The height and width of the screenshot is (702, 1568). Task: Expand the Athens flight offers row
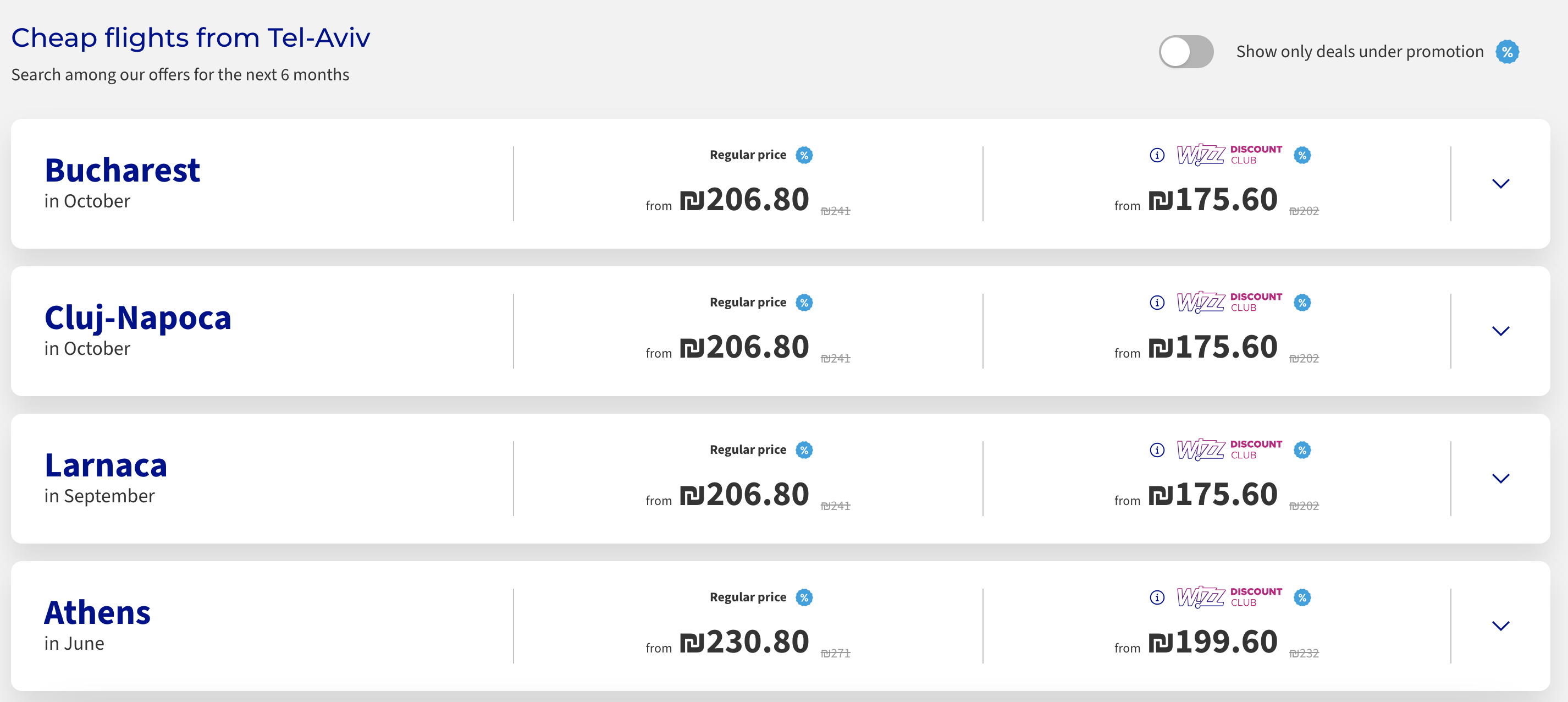click(1500, 626)
